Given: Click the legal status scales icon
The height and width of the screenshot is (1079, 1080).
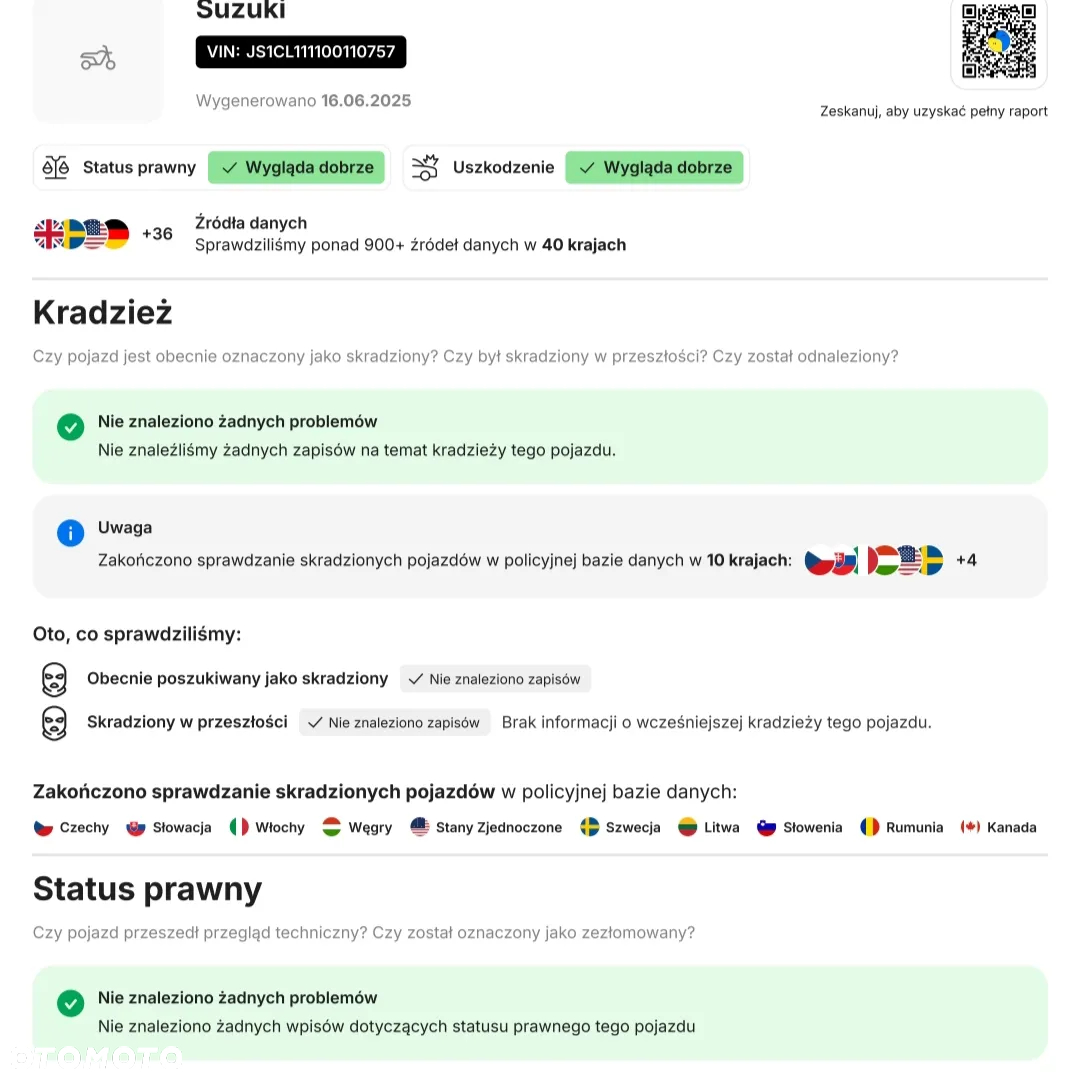Looking at the screenshot, I should pyautogui.click(x=56, y=167).
